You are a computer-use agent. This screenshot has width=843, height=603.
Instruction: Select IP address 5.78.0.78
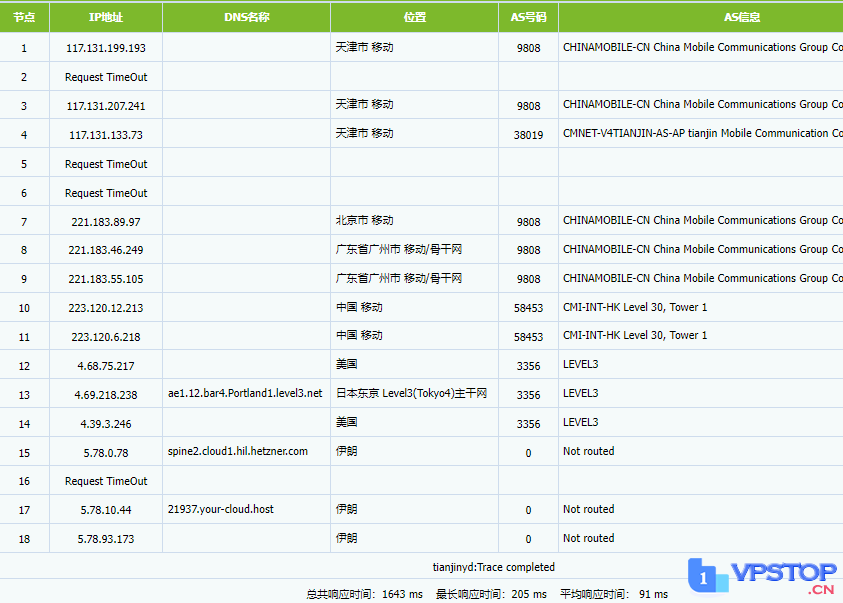106,453
